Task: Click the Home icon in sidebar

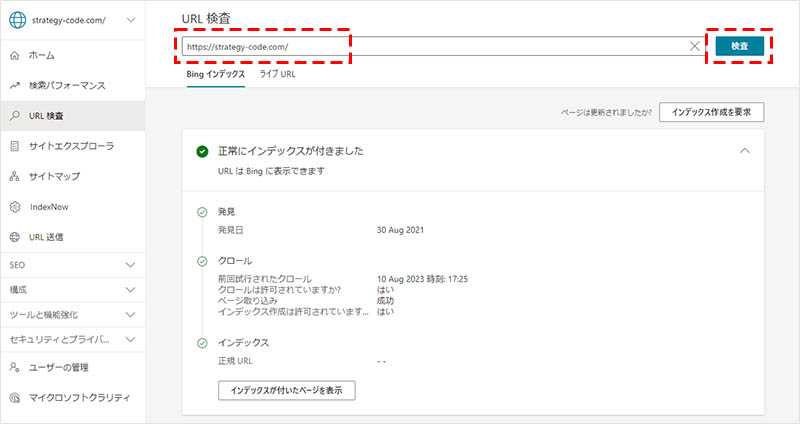Action: tap(13, 55)
